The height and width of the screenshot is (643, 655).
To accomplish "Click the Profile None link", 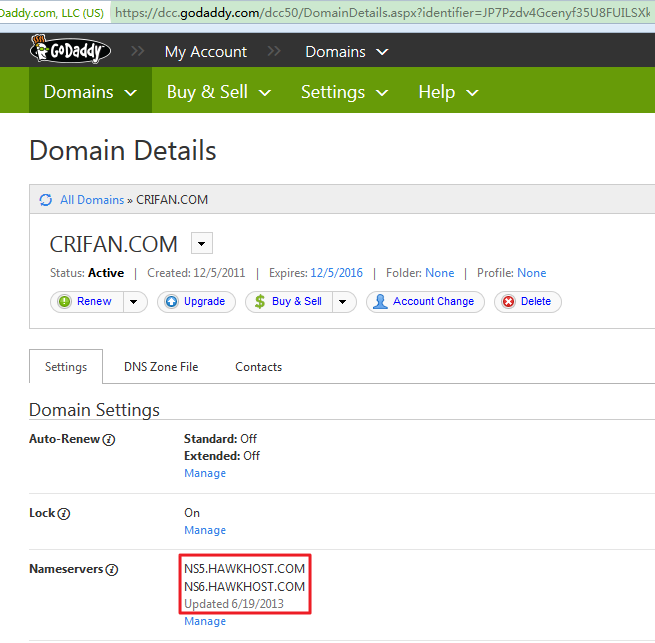I will click(x=531, y=273).
